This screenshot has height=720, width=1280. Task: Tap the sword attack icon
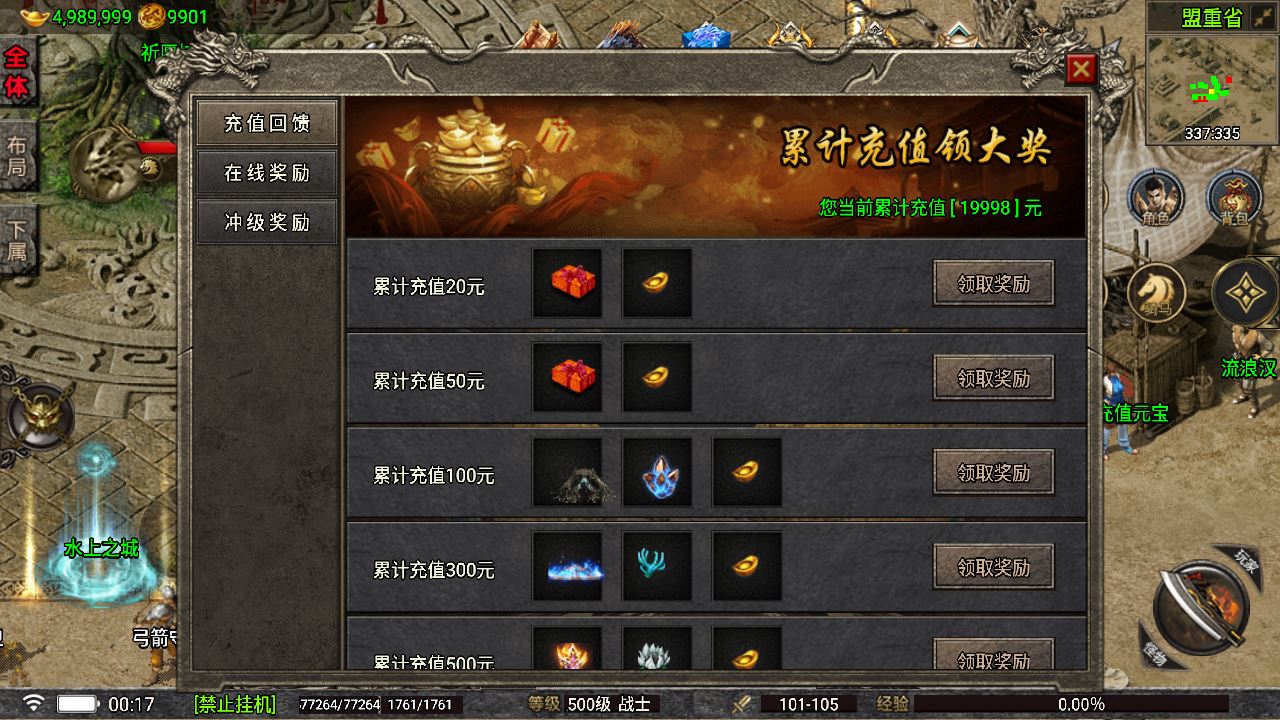point(1198,603)
